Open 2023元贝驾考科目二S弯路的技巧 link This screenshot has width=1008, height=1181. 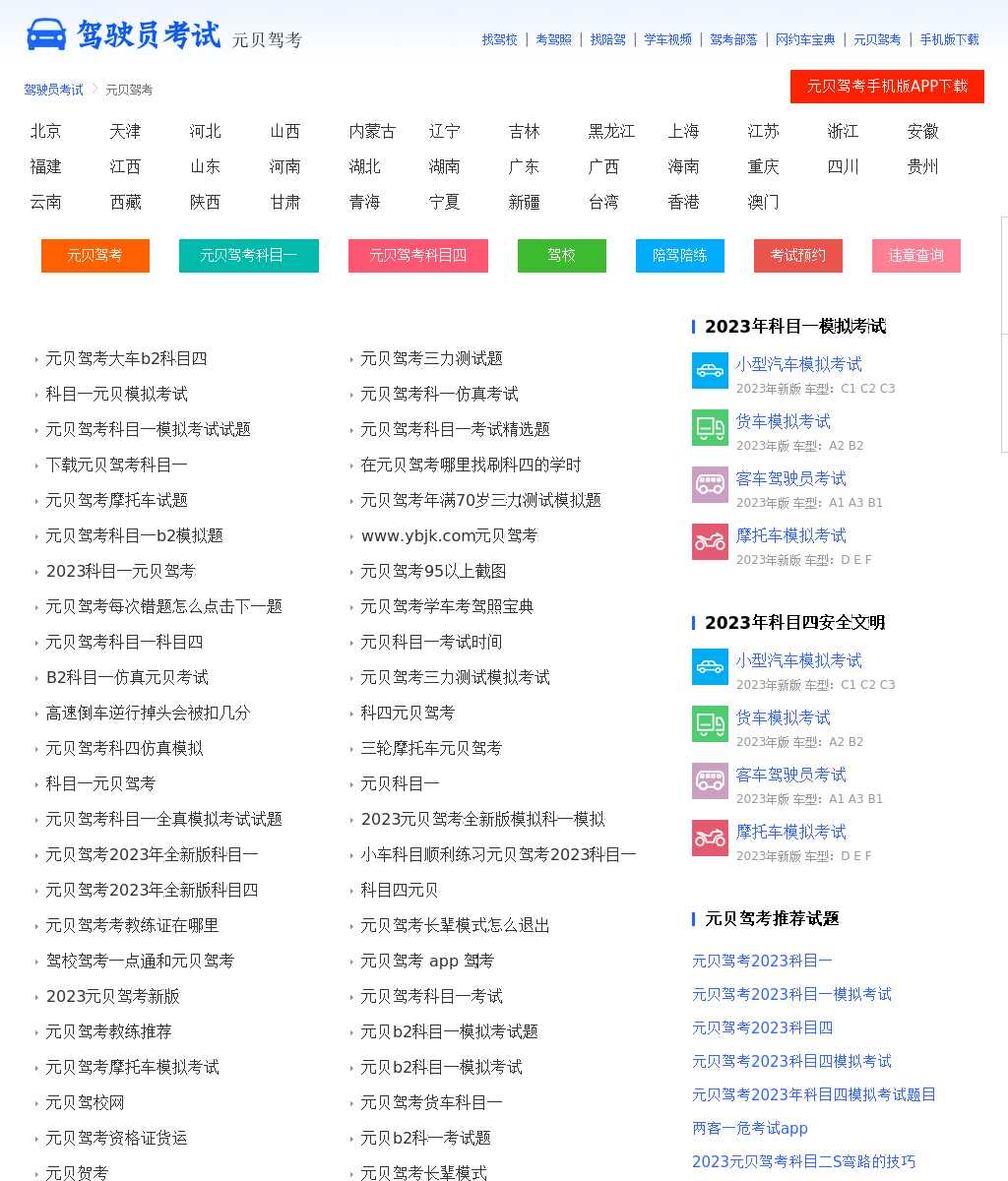point(803,1161)
